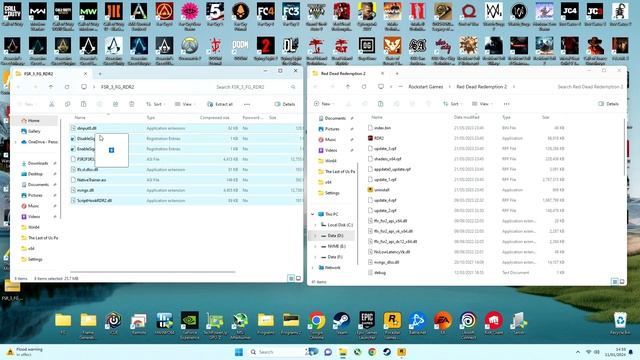Go up one level in FSR_3_FG_RDR2 window
The image size is (640, 360).
[x=51, y=87]
